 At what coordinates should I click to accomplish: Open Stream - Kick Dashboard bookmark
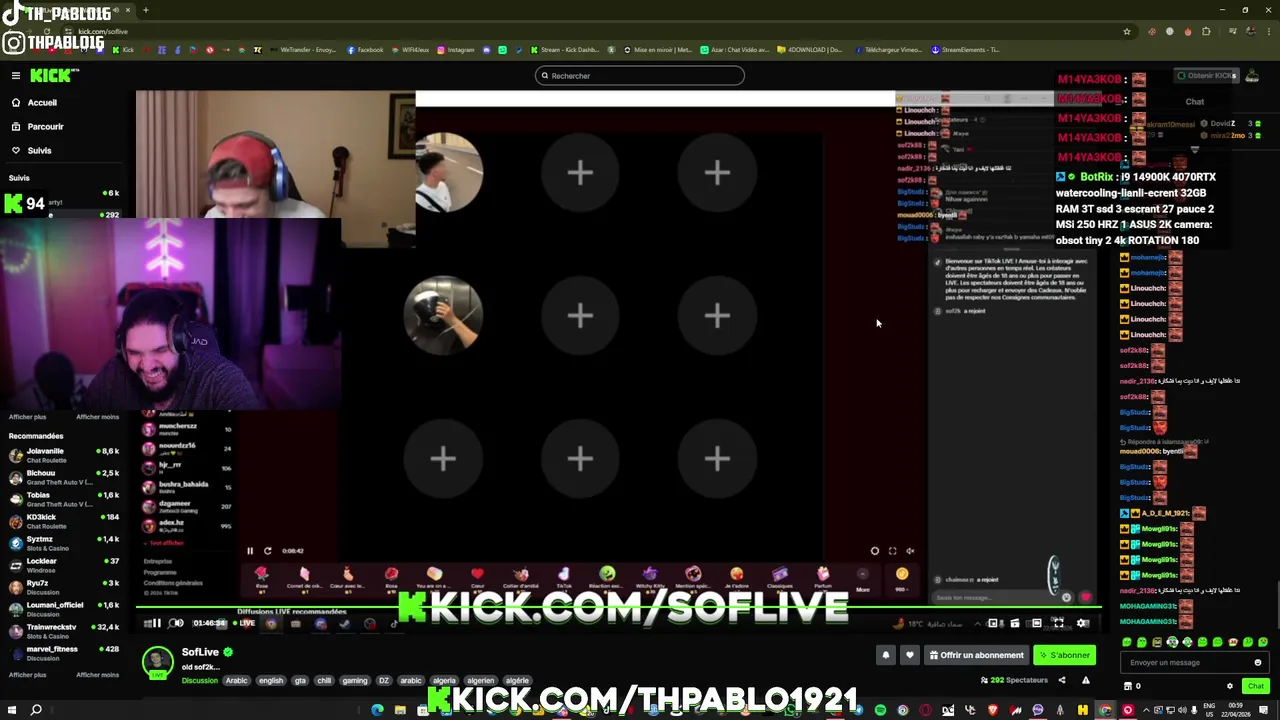pos(565,50)
